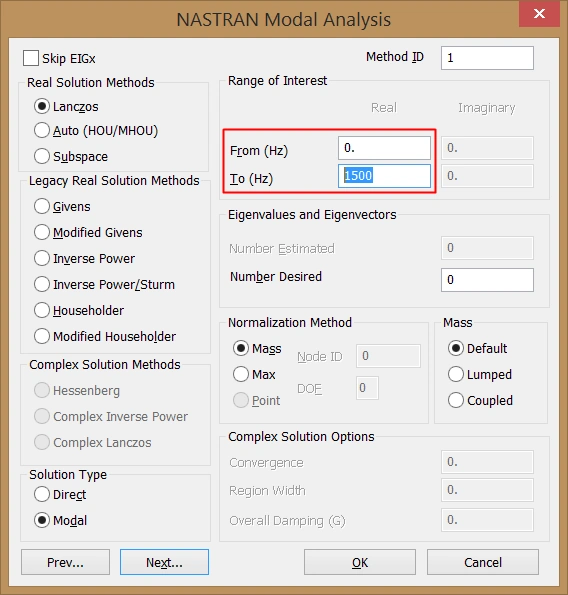
Task: Click the Number Desired input box
Action: click(487, 280)
